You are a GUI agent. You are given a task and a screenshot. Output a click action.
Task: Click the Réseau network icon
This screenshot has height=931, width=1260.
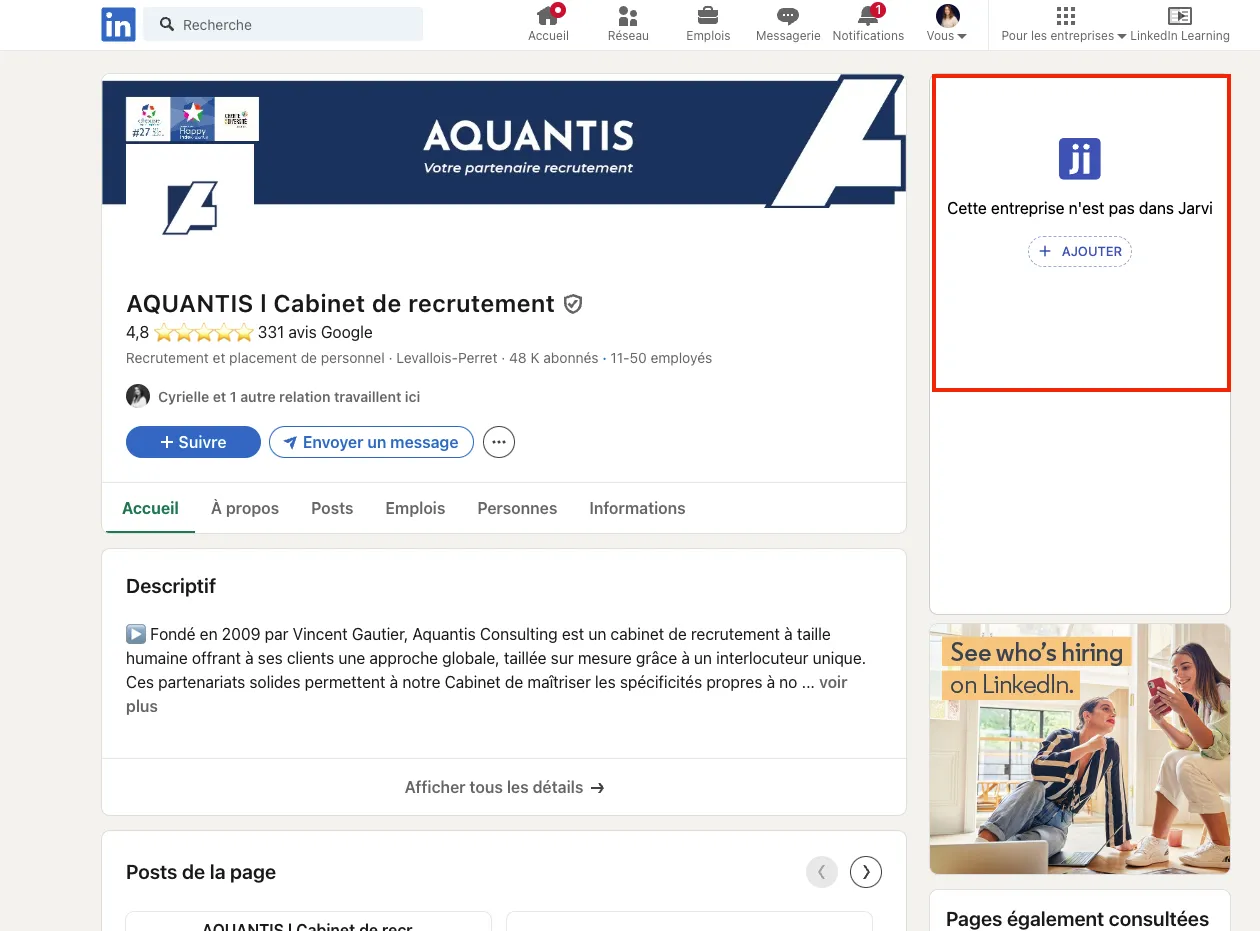click(628, 18)
